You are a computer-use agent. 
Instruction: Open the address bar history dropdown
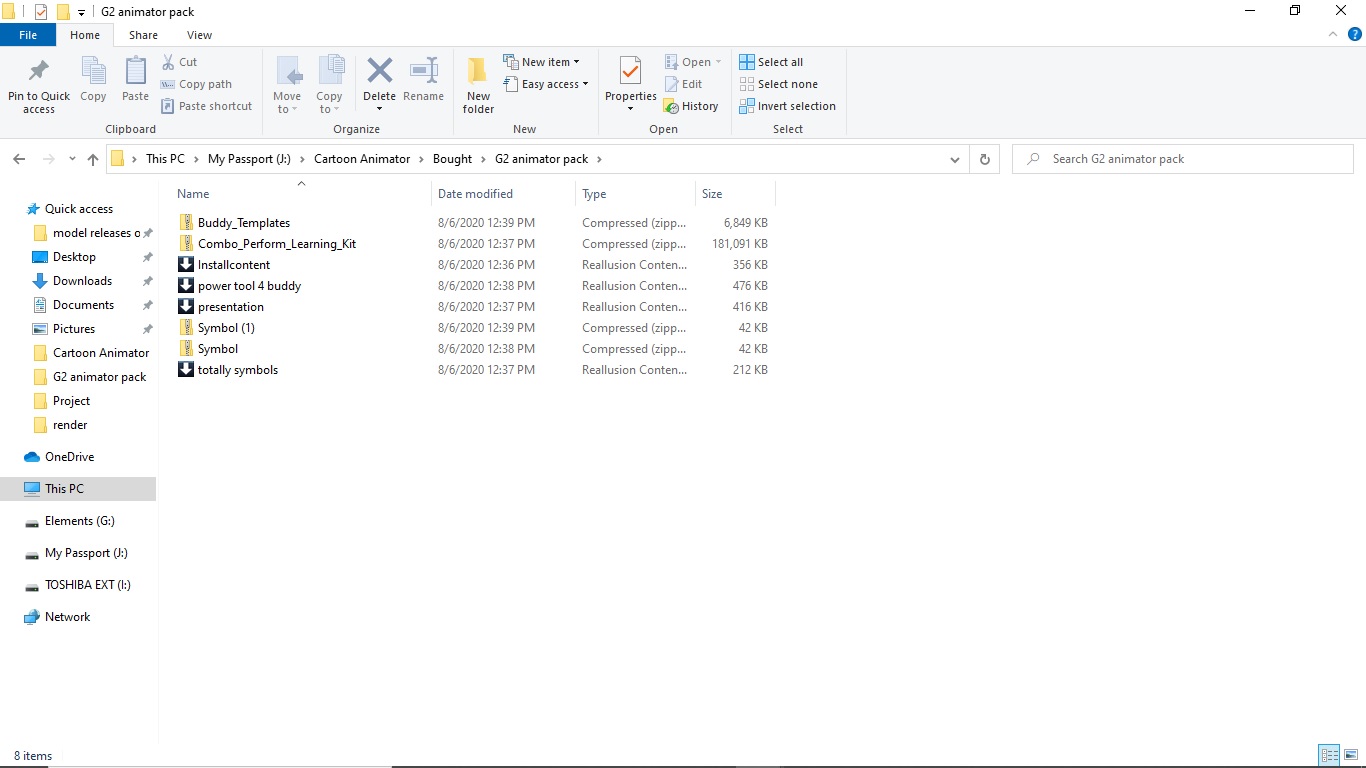pos(954,159)
